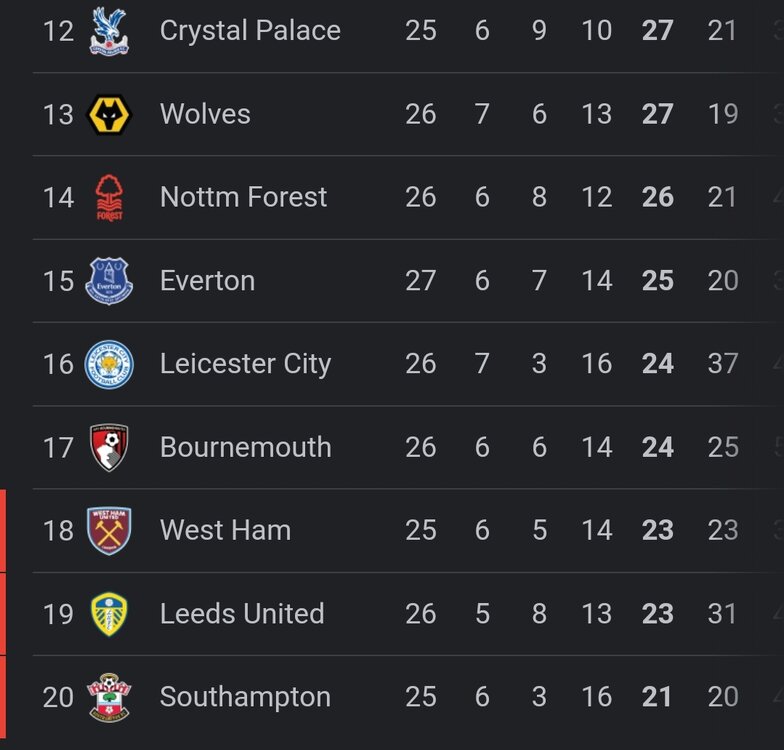This screenshot has width=784, height=750.
Task: Click the Wolves club crest
Action: (x=109, y=114)
